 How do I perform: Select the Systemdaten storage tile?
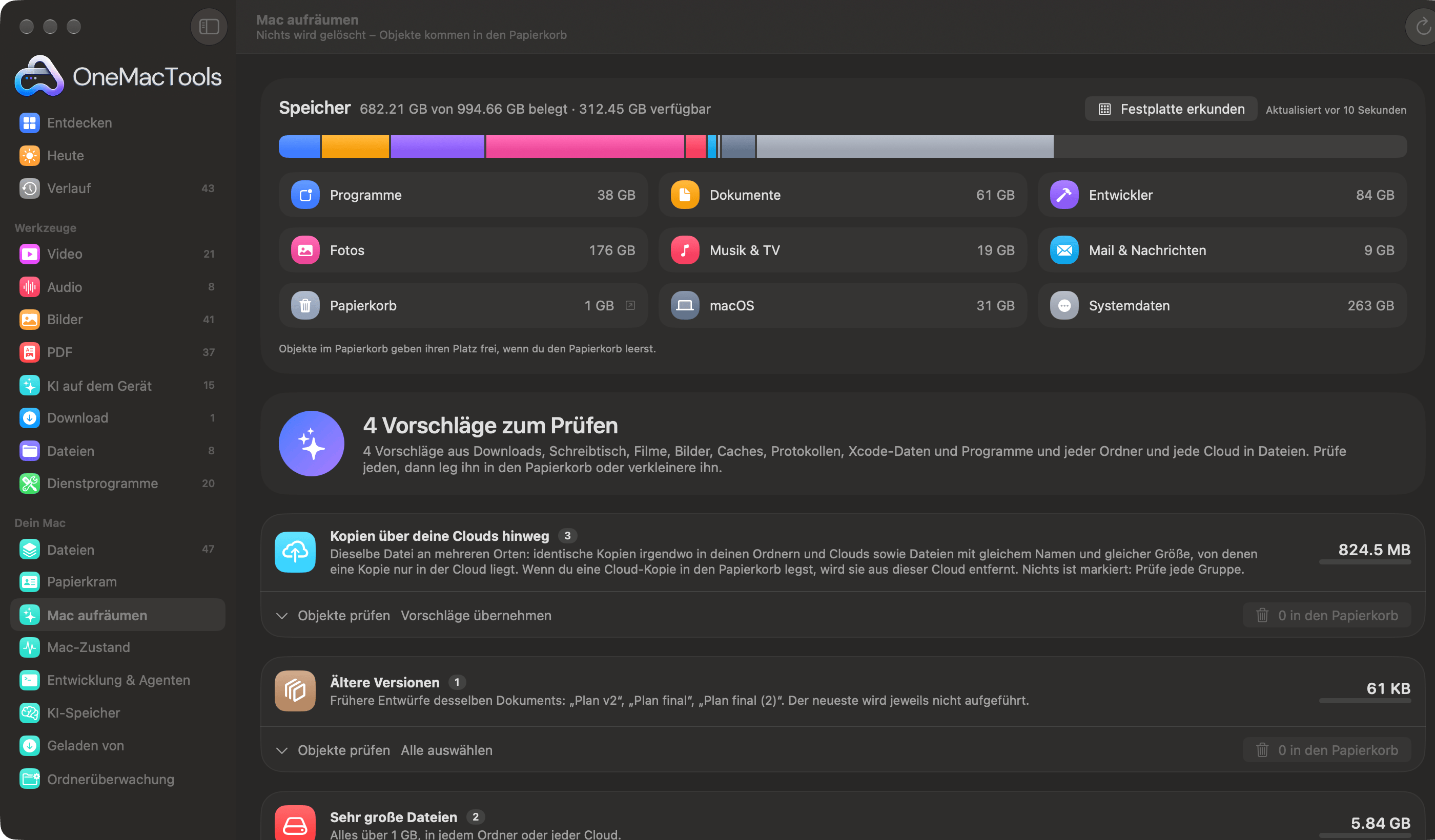(1222, 306)
